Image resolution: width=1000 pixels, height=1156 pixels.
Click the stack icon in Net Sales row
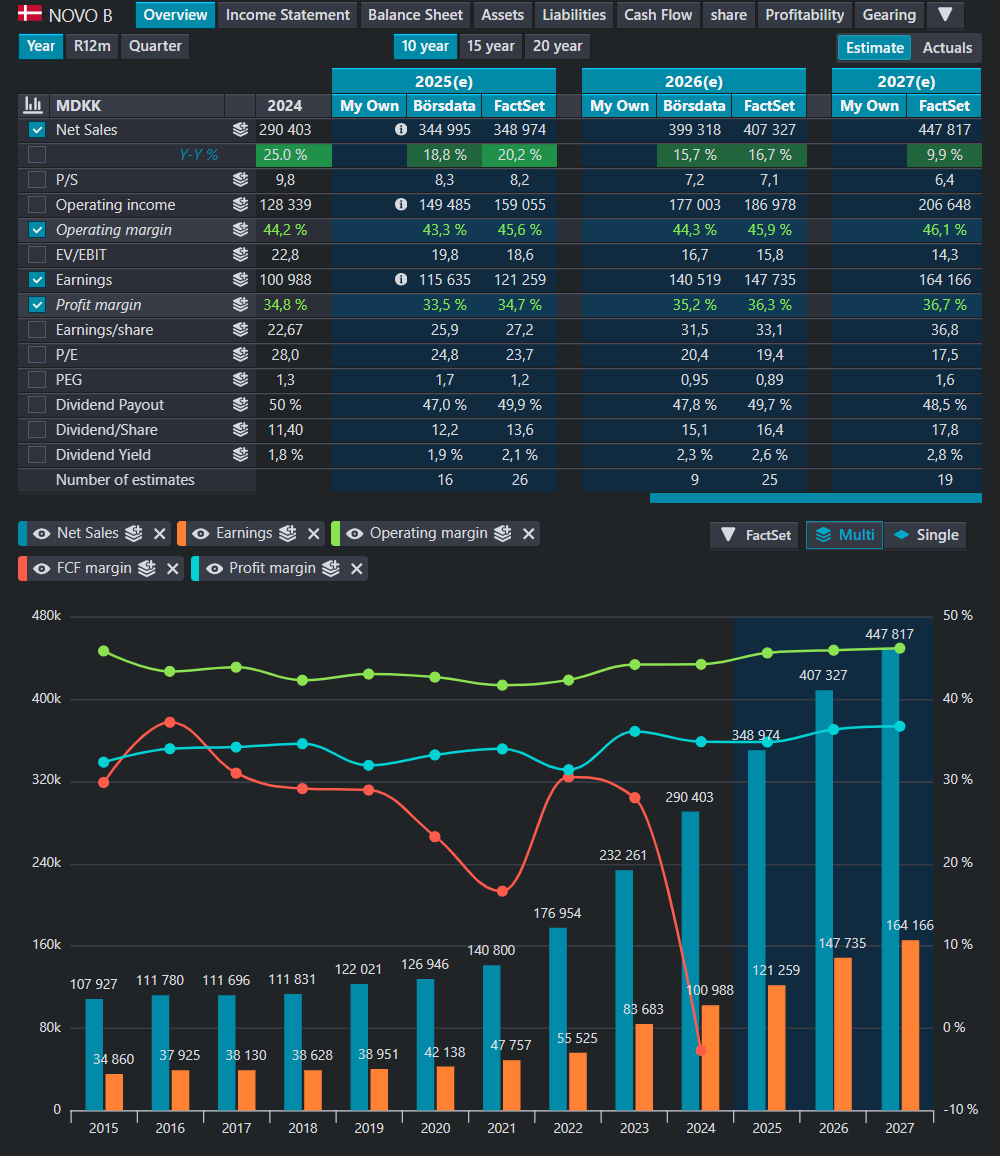[240, 130]
